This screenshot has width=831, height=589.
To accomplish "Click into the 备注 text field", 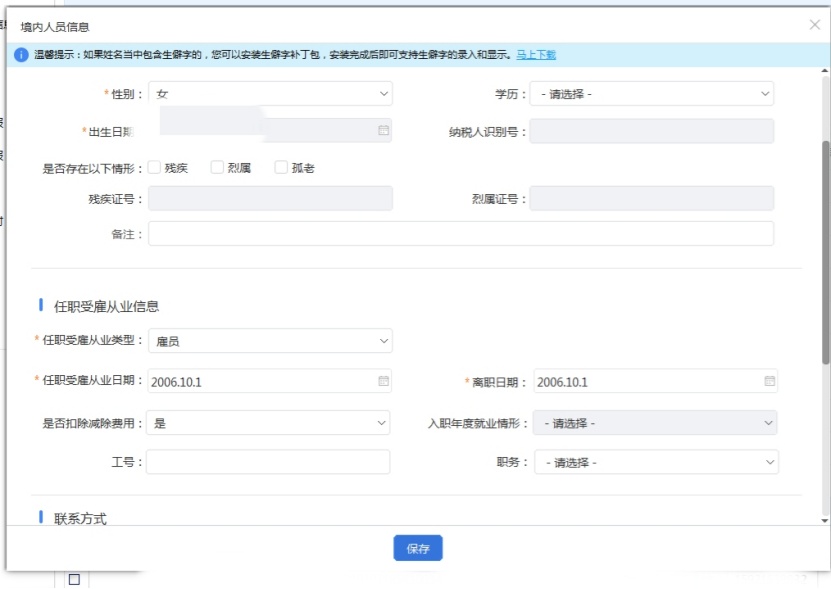I will click(460, 234).
